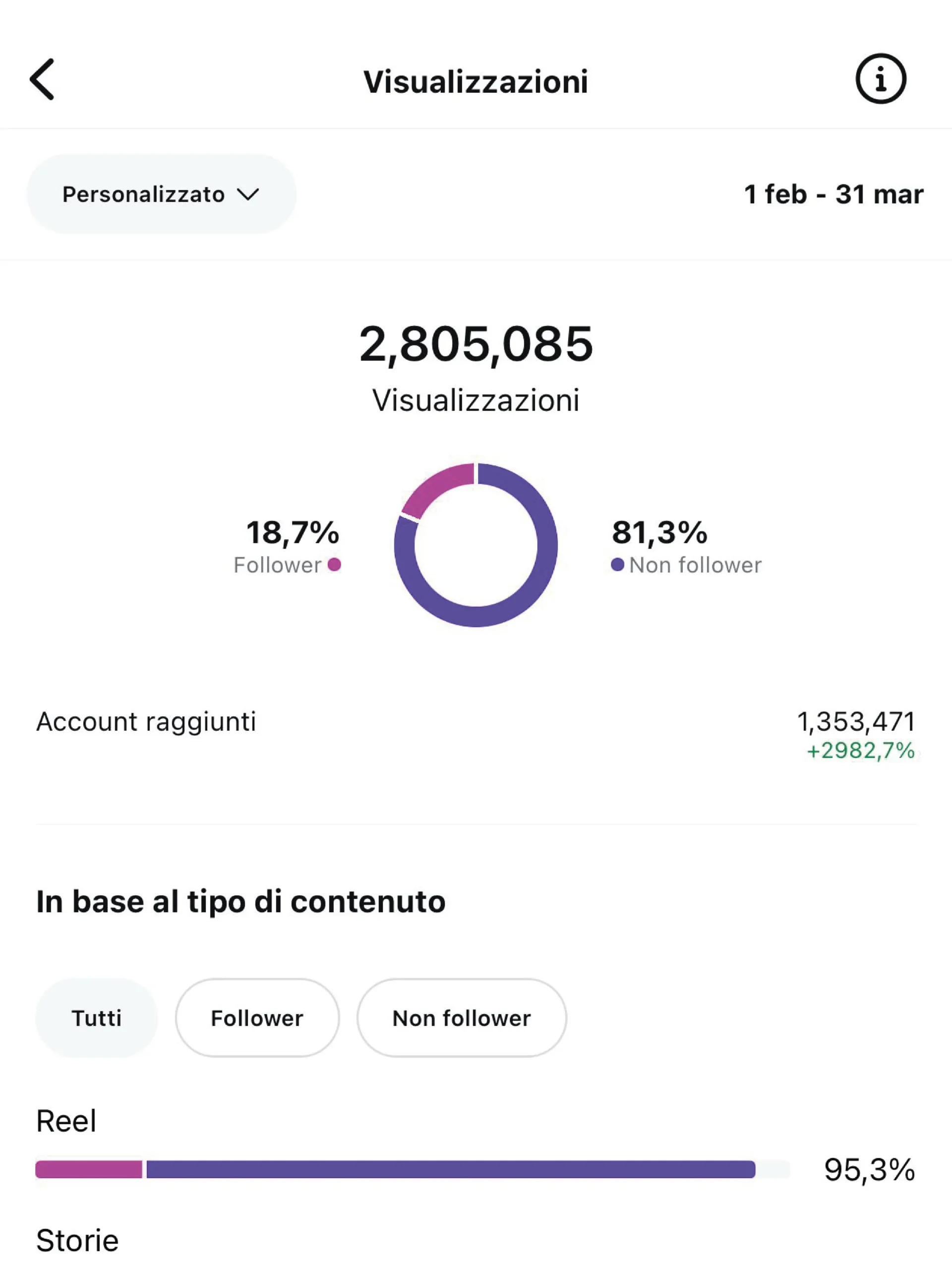Tap the pink Follower legend dot
The width and height of the screenshot is (952, 1270).
tap(335, 565)
